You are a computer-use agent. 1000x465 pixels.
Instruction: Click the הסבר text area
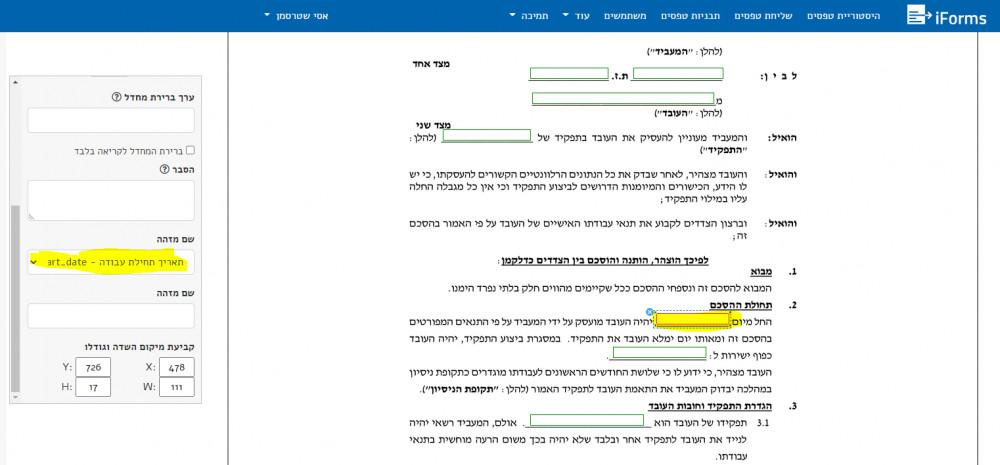coord(111,200)
